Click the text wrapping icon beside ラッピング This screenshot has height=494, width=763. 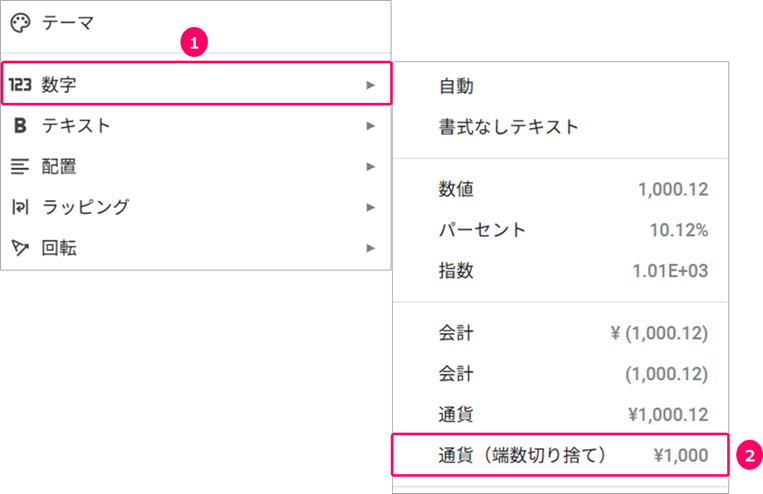pos(20,207)
